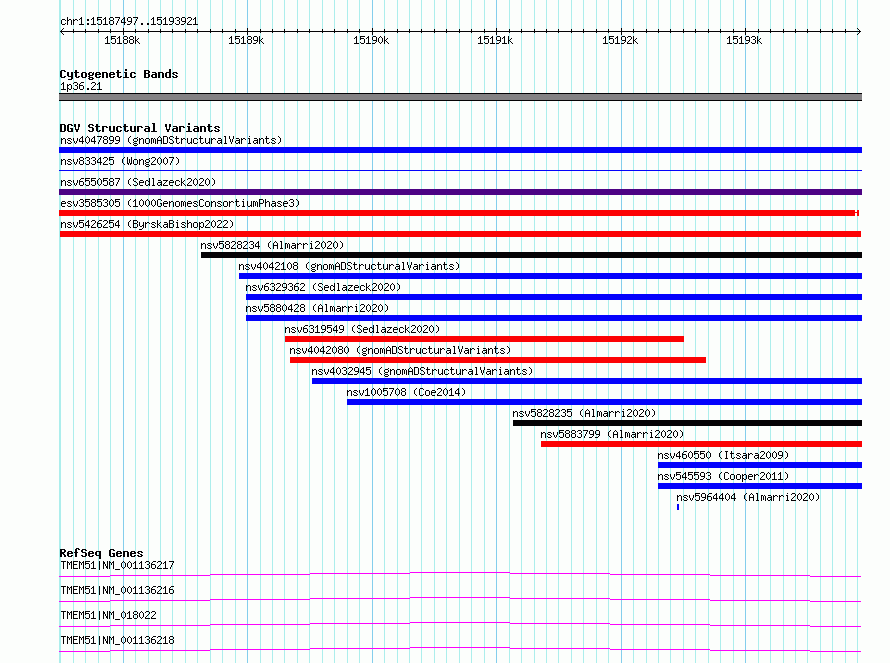Click the RefSeq Genes track title

click(x=101, y=553)
